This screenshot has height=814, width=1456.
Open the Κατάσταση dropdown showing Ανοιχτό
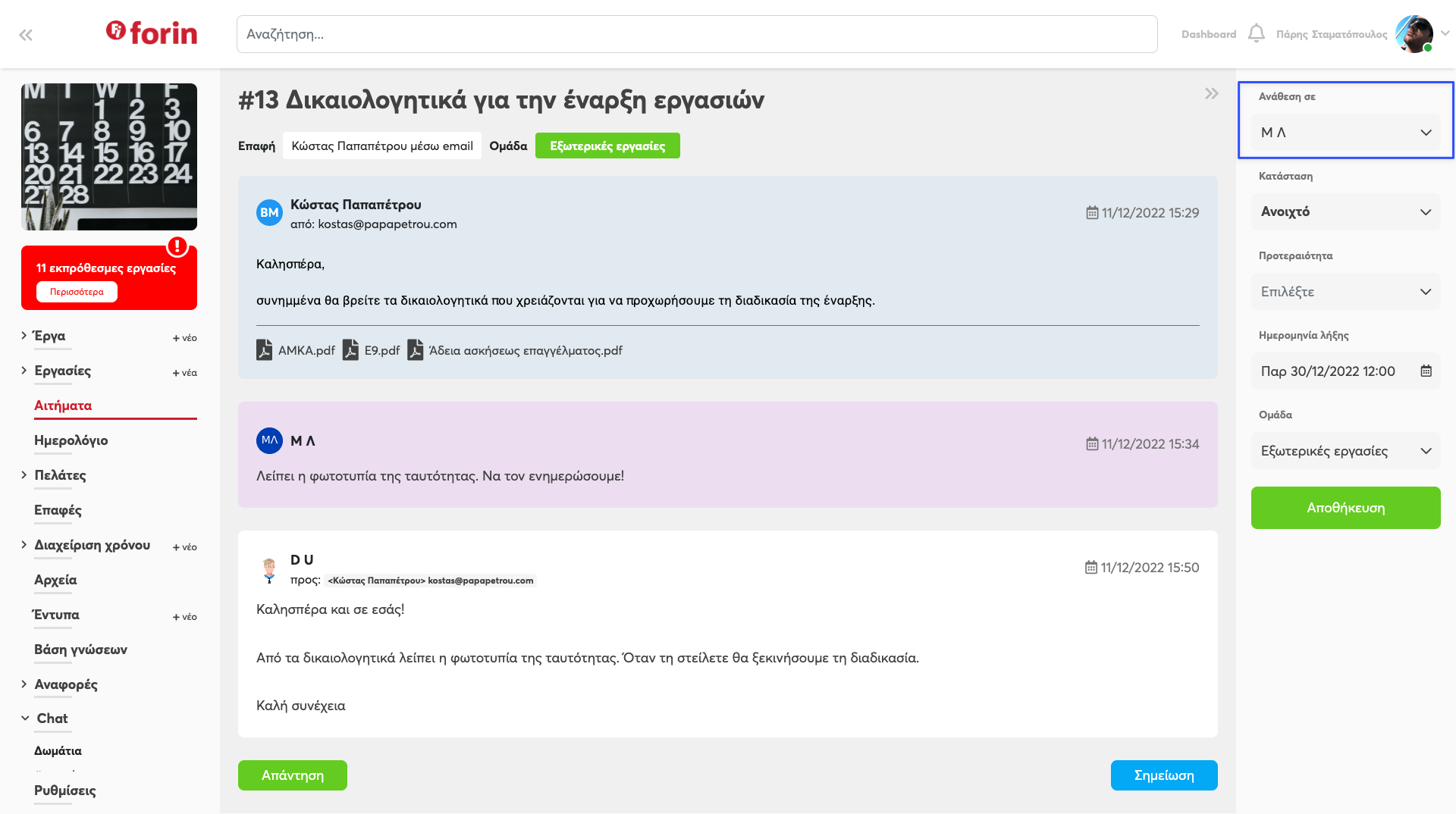click(x=1346, y=212)
